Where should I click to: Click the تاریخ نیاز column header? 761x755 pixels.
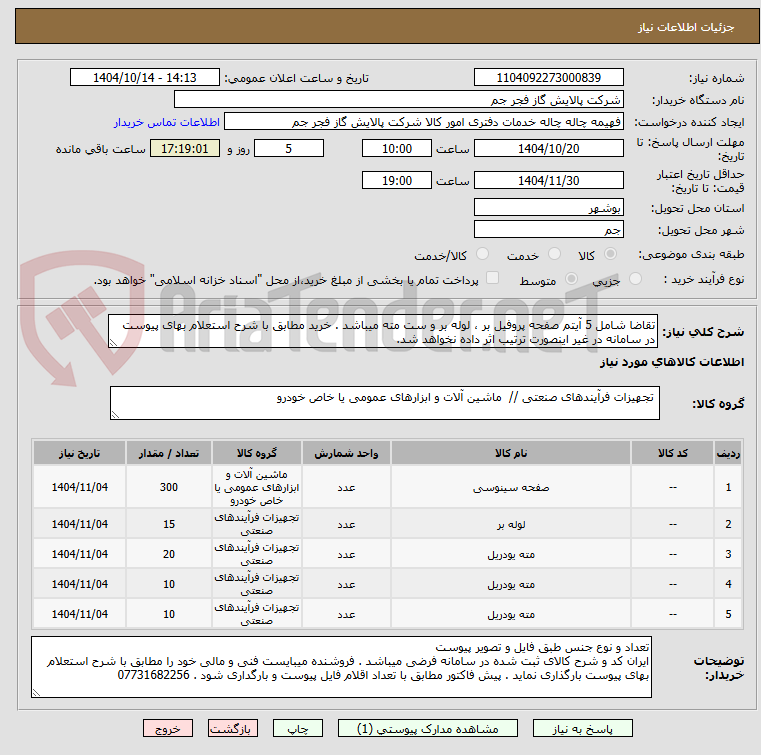[x=80, y=453]
